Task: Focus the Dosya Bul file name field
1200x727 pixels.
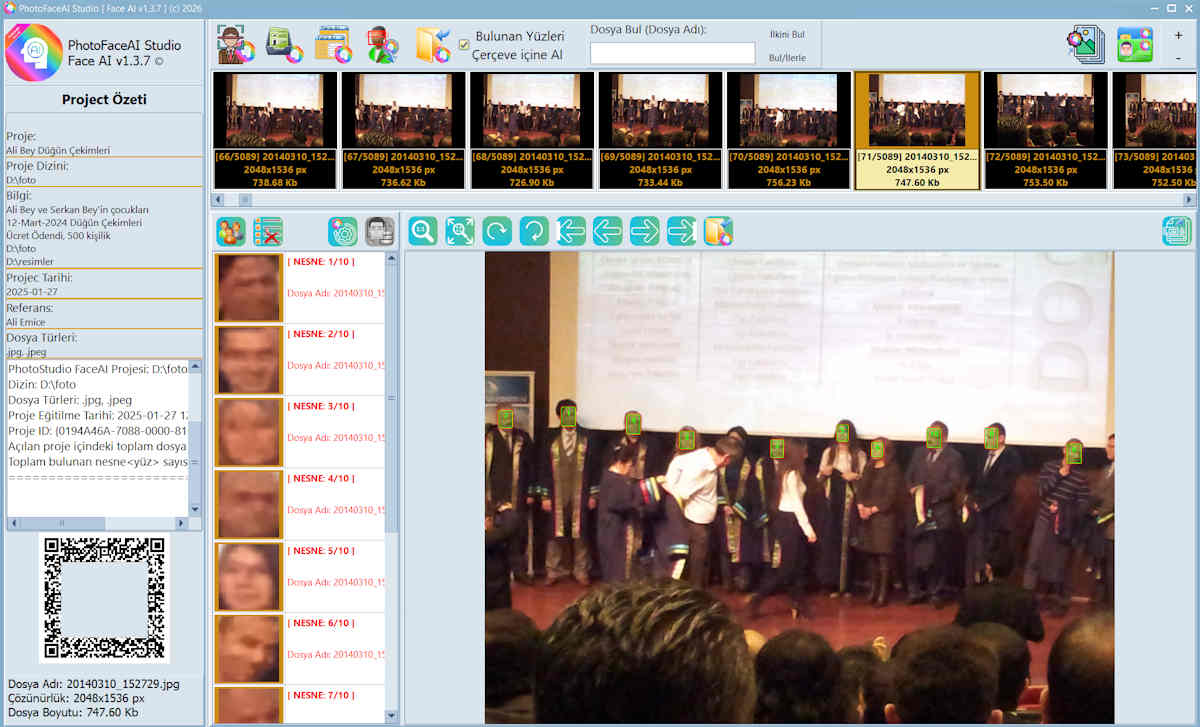Action: (673, 53)
